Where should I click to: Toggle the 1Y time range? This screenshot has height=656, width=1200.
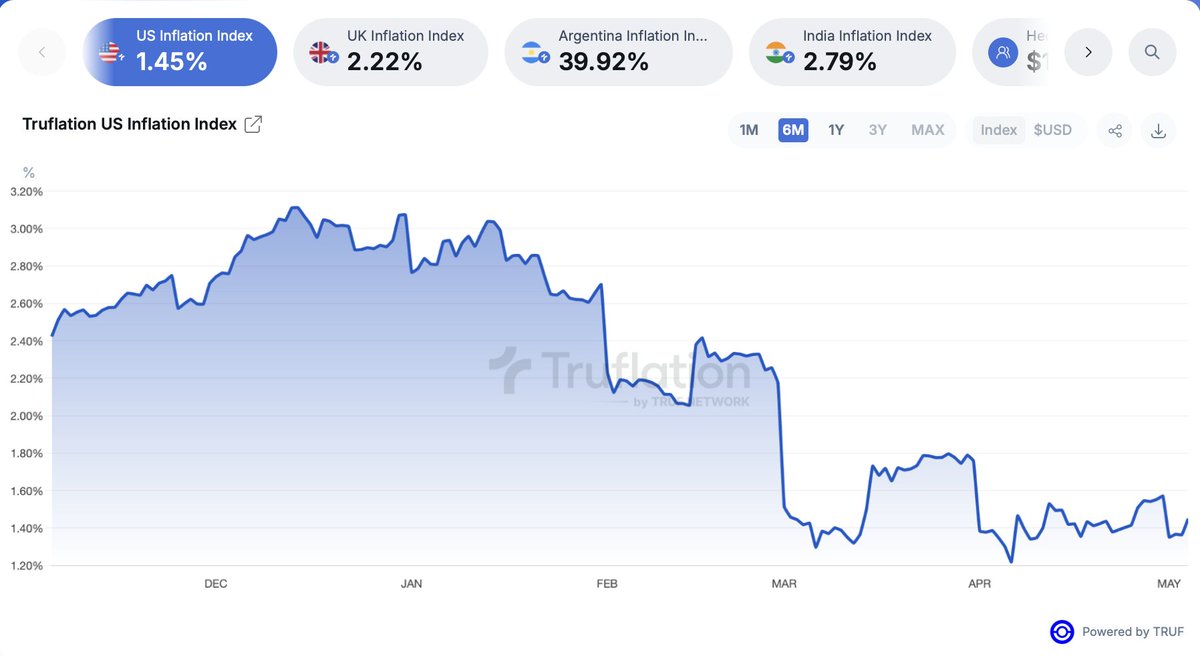point(836,129)
